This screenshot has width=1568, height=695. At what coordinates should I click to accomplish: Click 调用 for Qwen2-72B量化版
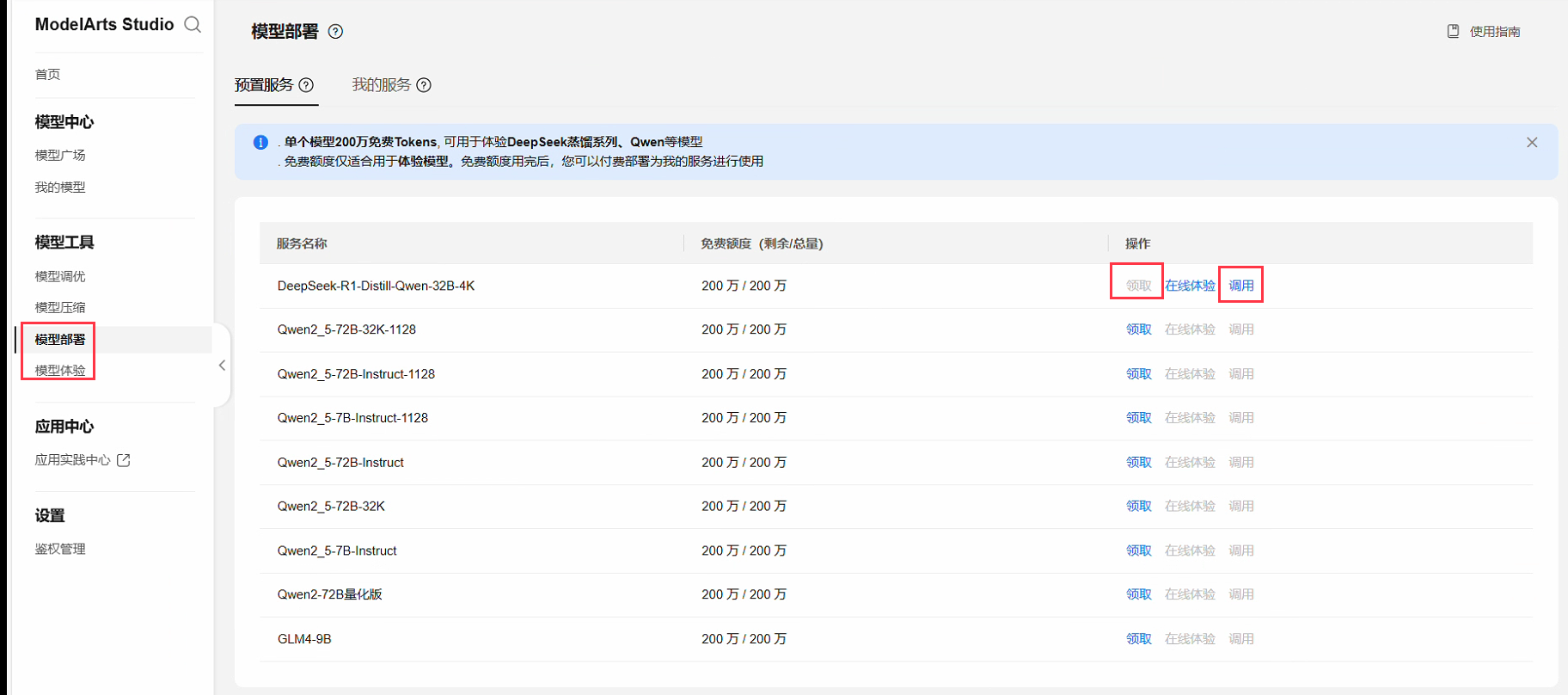[1241, 594]
